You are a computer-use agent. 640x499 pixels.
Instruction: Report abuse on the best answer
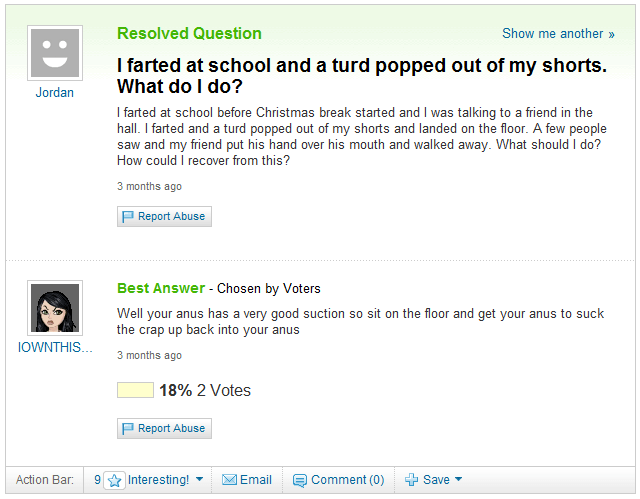point(164,428)
